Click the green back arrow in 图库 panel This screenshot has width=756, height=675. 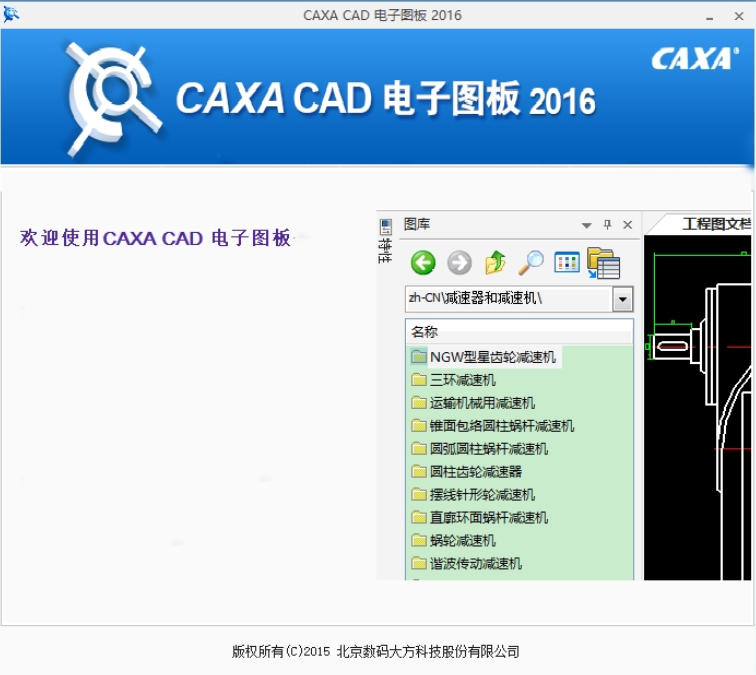click(x=423, y=263)
